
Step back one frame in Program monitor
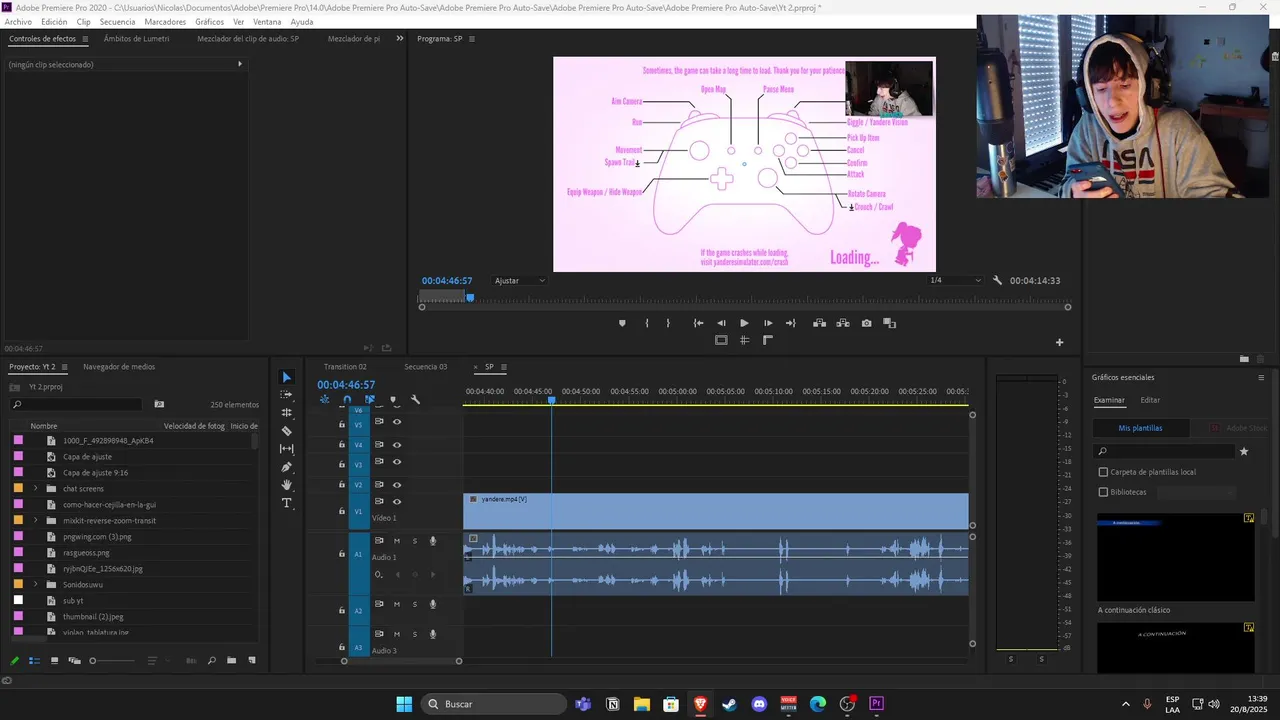pyautogui.click(x=721, y=323)
